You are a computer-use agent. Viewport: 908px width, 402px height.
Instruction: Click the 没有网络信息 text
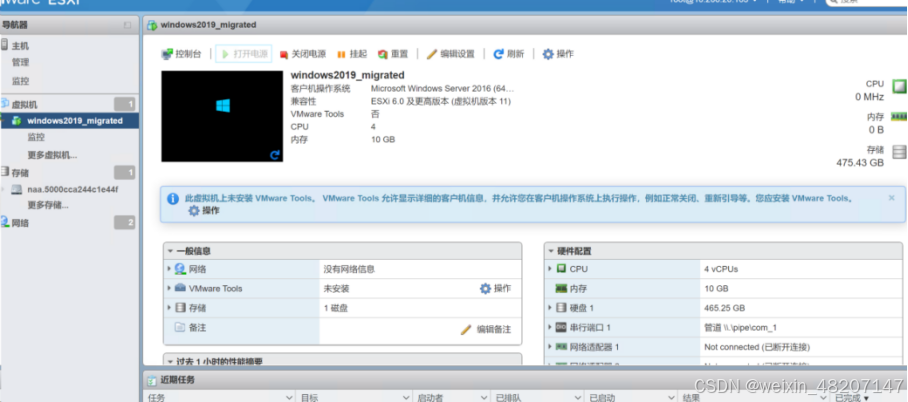point(349,269)
